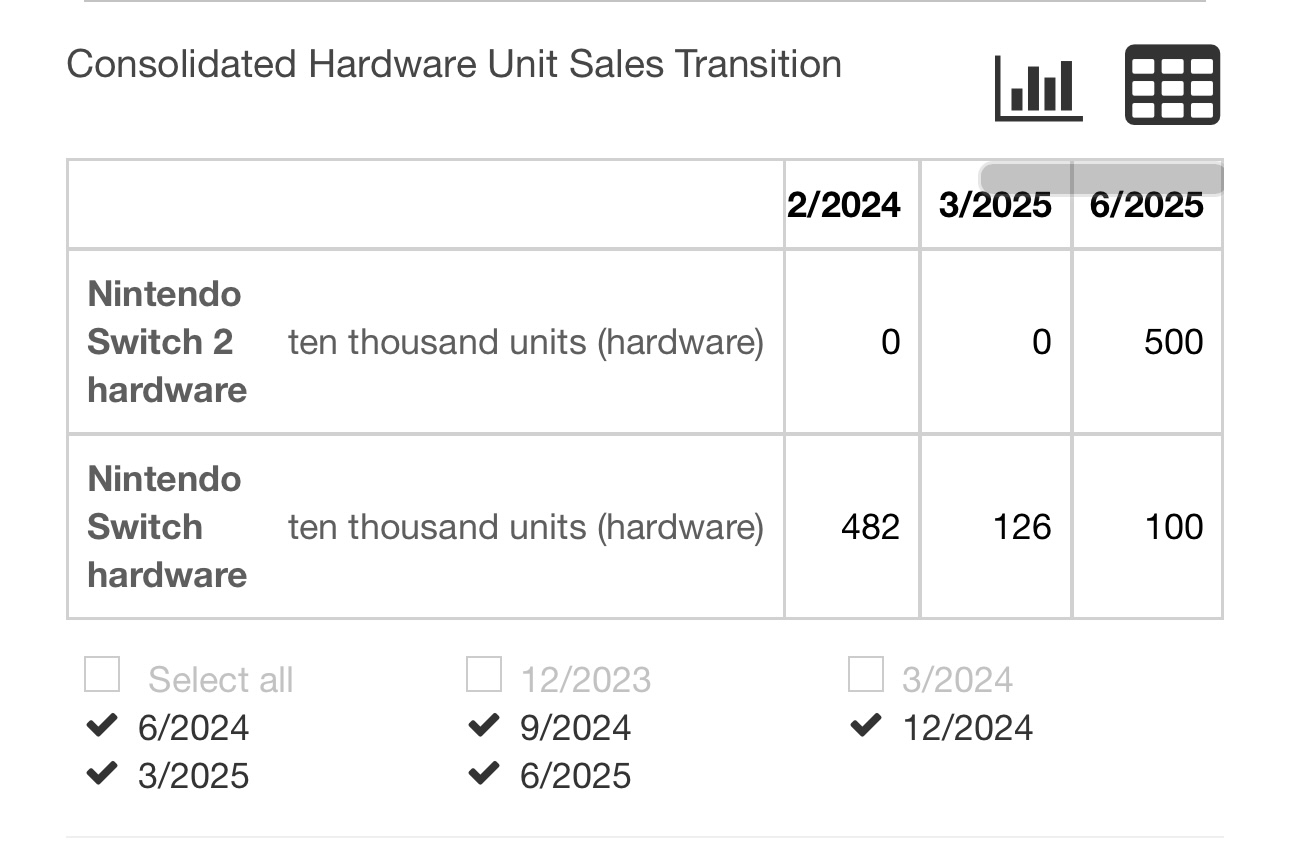Enable the 12/2023 period checkbox
1290x862 pixels.
tap(484, 675)
